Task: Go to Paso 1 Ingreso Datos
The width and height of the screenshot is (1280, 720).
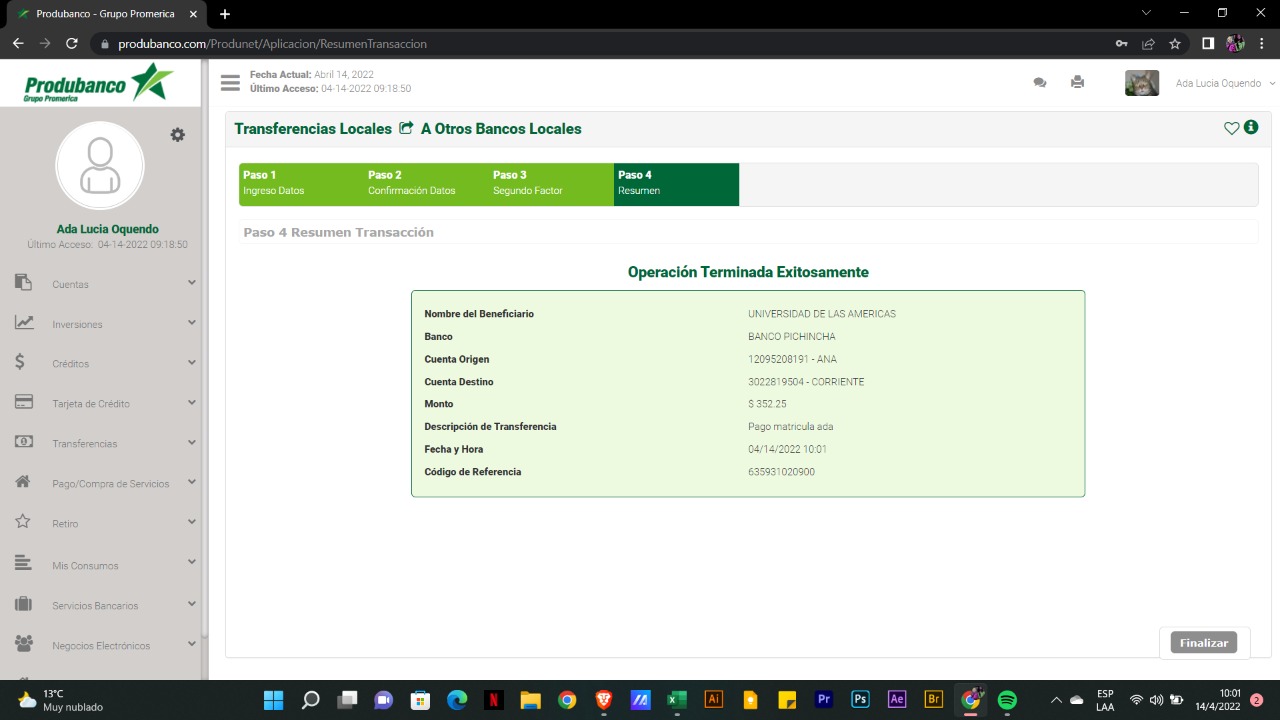Action: tap(301, 183)
